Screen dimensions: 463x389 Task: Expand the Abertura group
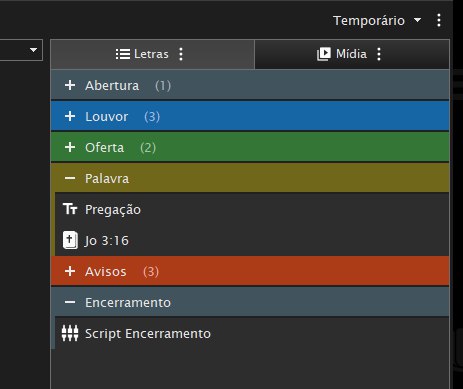point(70,85)
